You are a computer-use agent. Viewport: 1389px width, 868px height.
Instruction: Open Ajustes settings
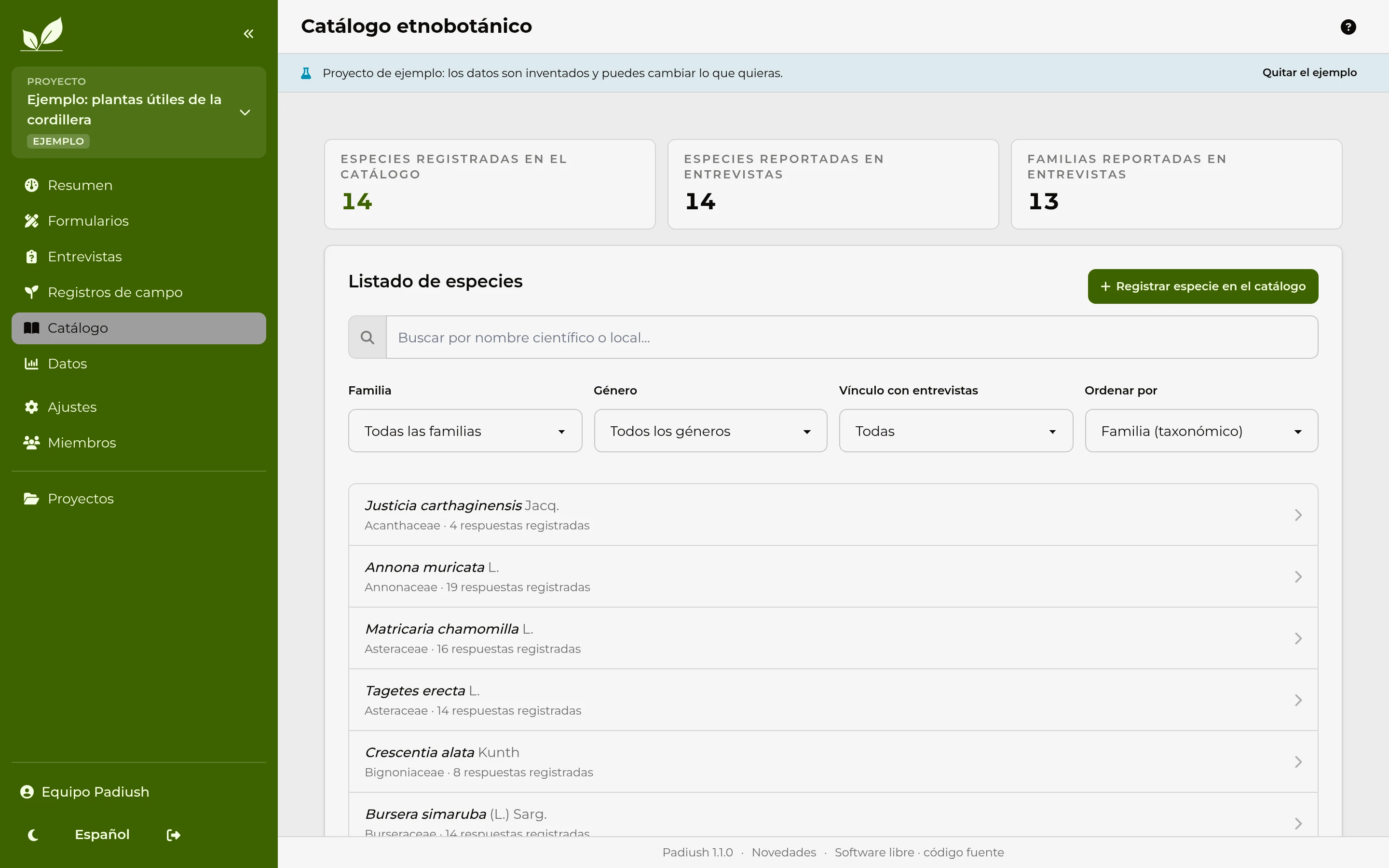138,407
